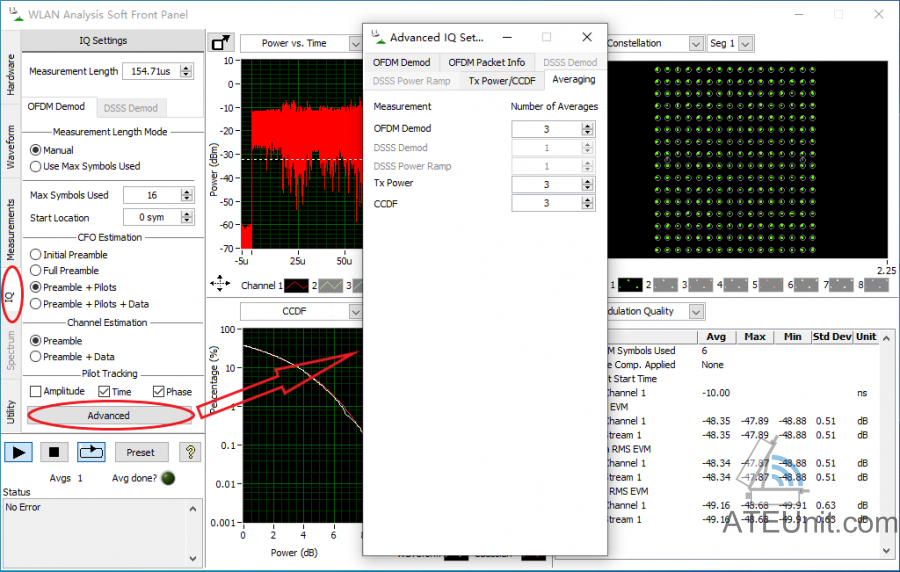Open the Modulation Quality dropdown

[696, 312]
